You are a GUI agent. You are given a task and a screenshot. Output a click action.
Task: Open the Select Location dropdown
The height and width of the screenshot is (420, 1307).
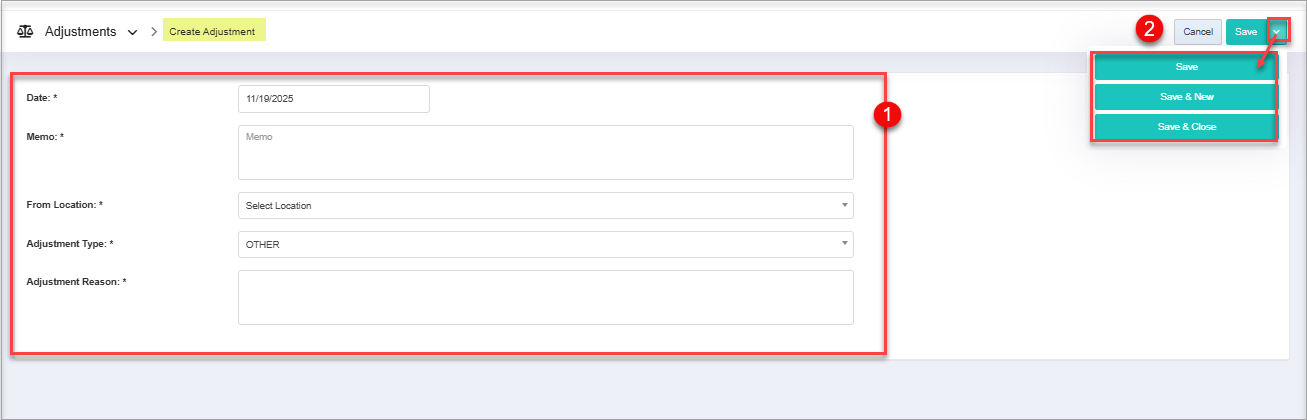pyautogui.click(x=545, y=206)
